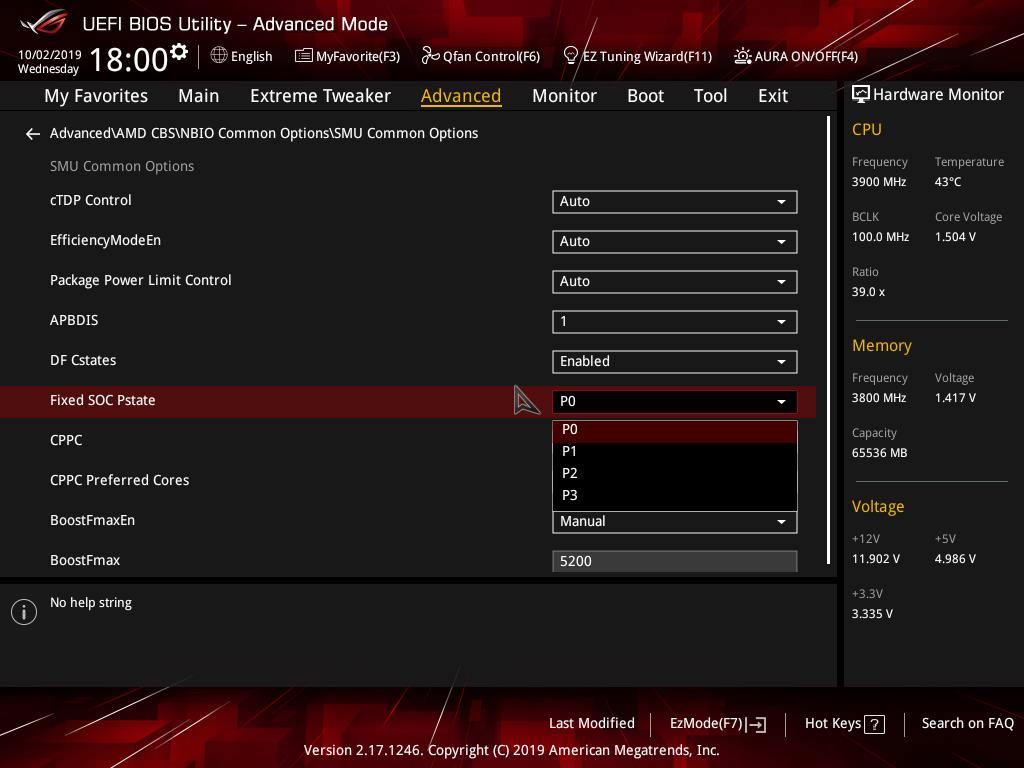This screenshot has height=768, width=1024.
Task: Open Qfan Control(F6)
Action: coord(481,56)
